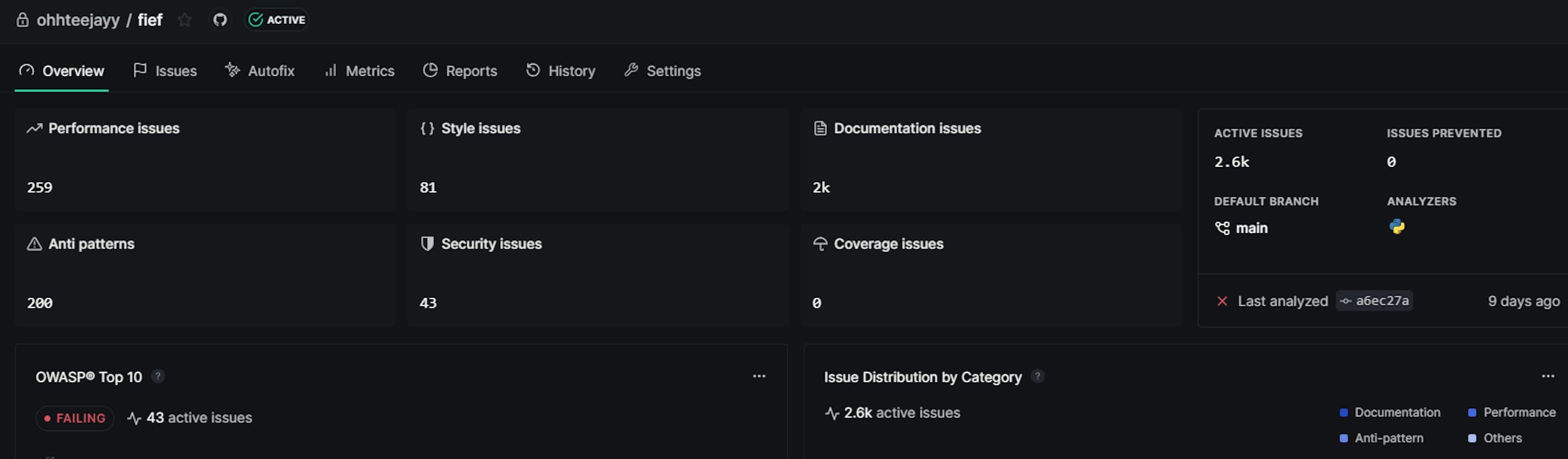Screen dimensions: 1568x459
Task: Click the ISSUES PREVENTED value 0
Action: coord(1392,162)
